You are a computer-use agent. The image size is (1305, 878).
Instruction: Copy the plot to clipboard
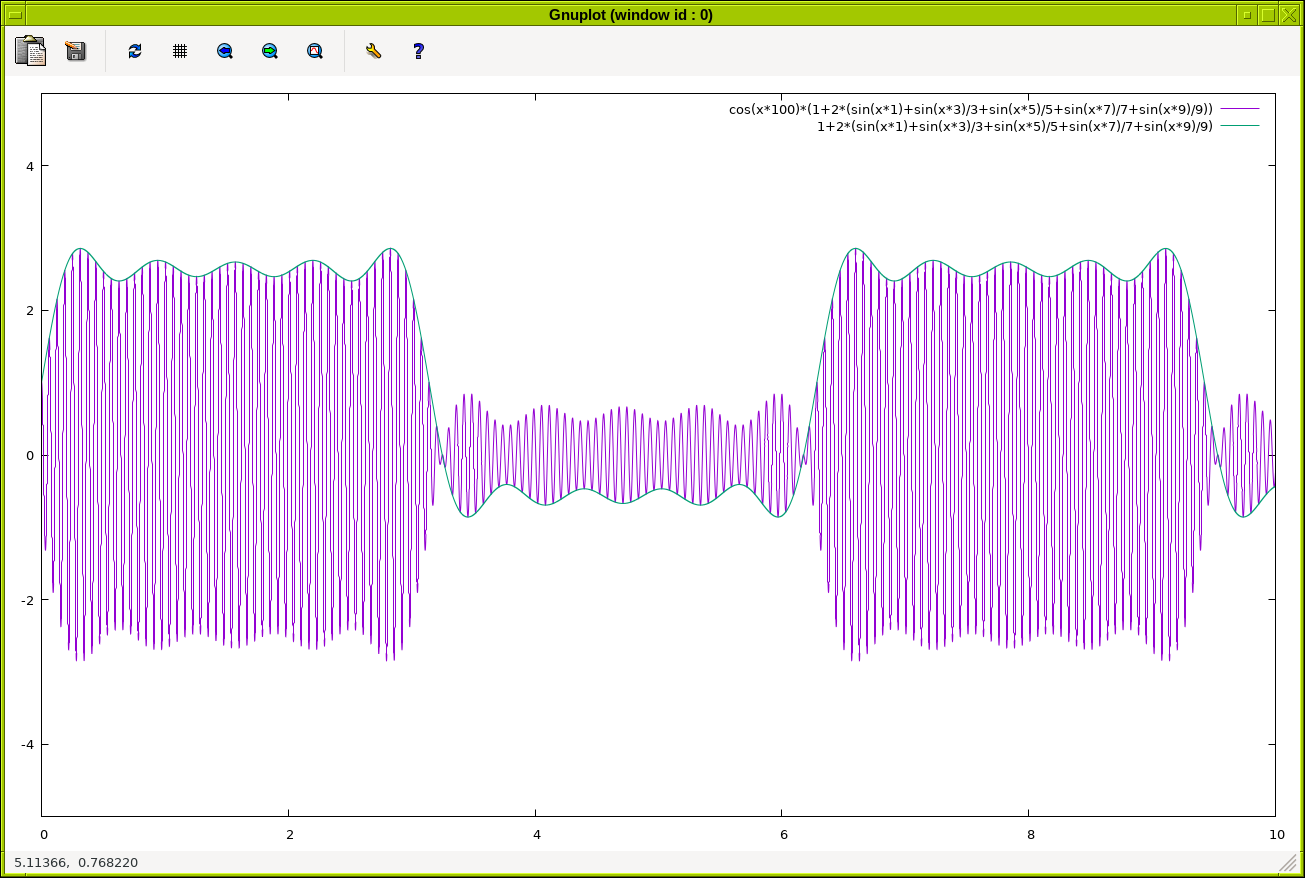[x=30, y=51]
